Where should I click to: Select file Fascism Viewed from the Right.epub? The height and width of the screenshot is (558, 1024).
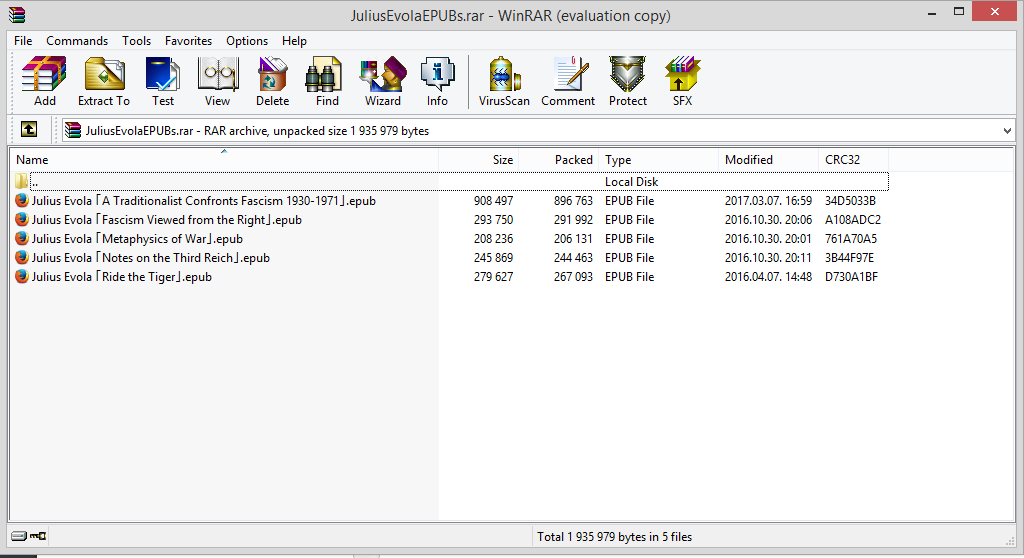coord(167,220)
